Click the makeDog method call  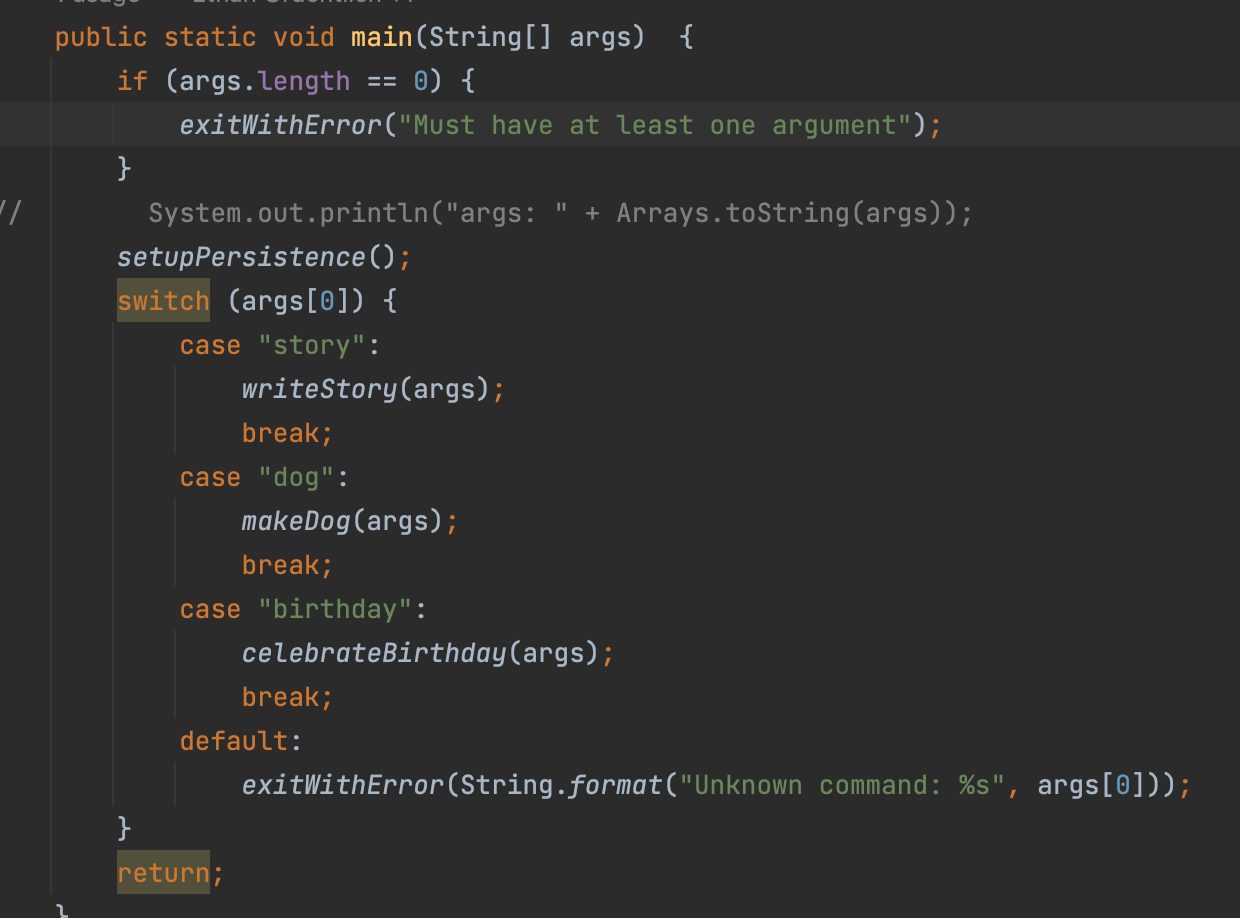click(x=296, y=521)
